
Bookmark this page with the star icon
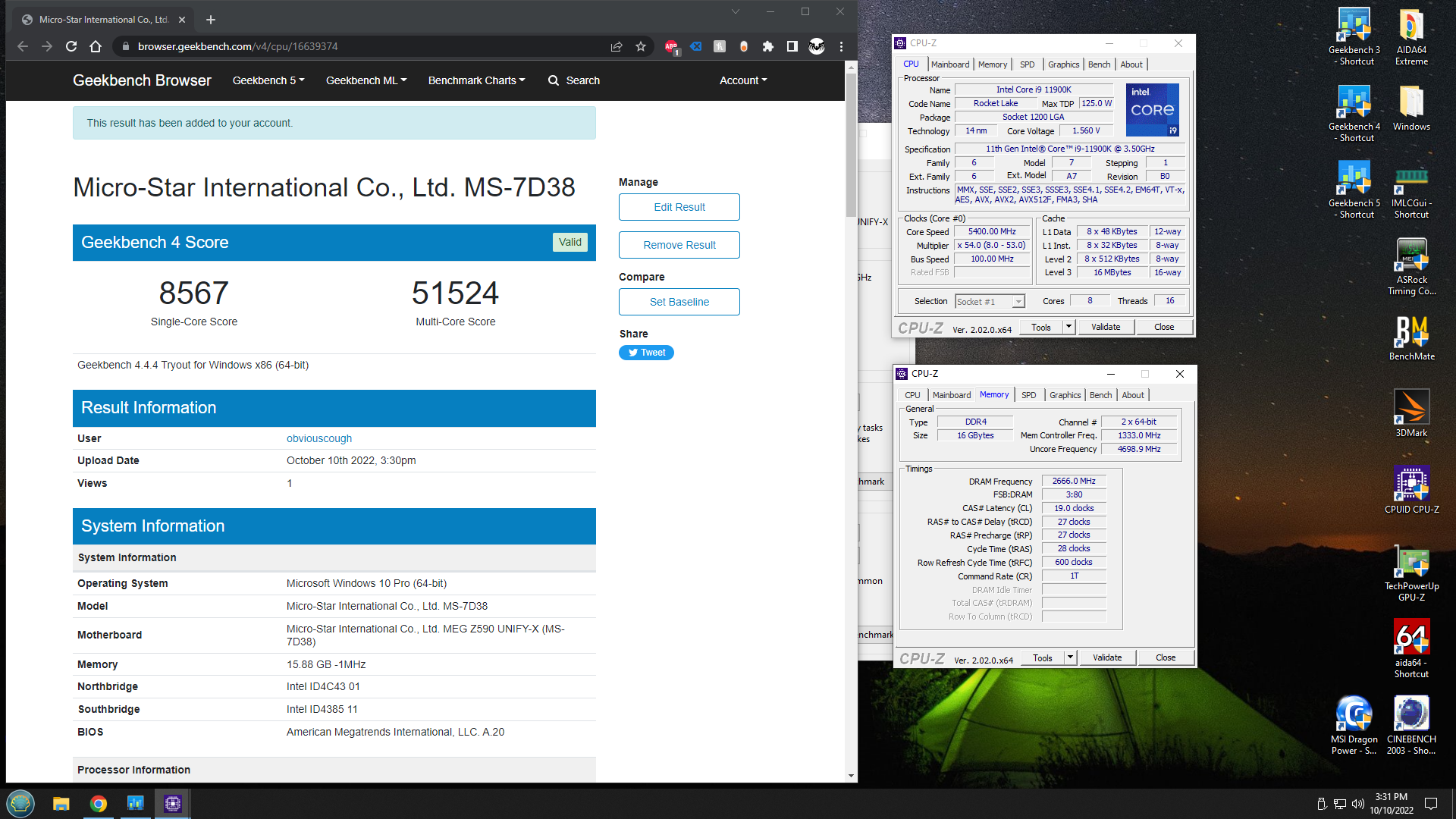pos(641,46)
